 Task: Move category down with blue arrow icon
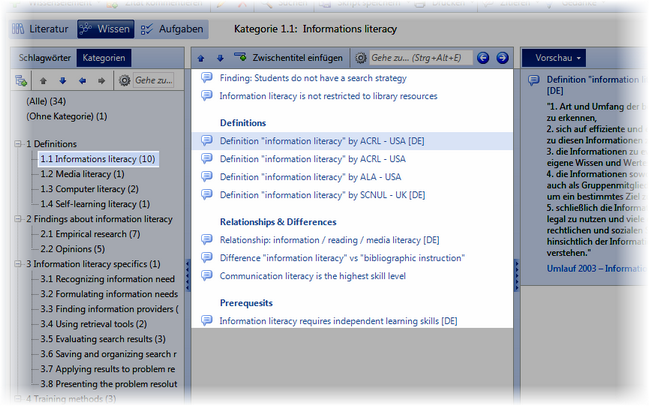62,81
